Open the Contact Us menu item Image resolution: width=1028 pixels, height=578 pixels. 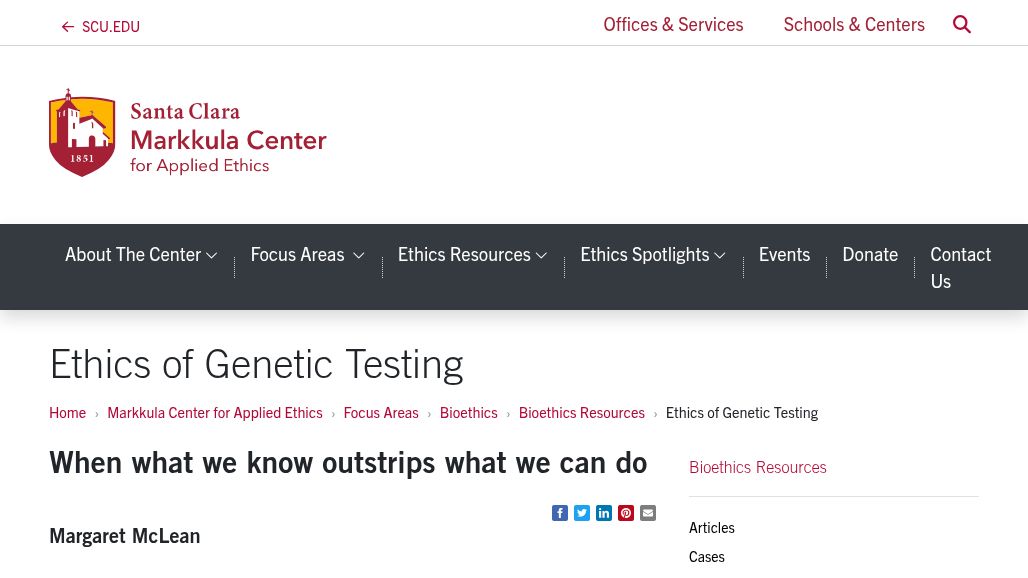point(960,267)
